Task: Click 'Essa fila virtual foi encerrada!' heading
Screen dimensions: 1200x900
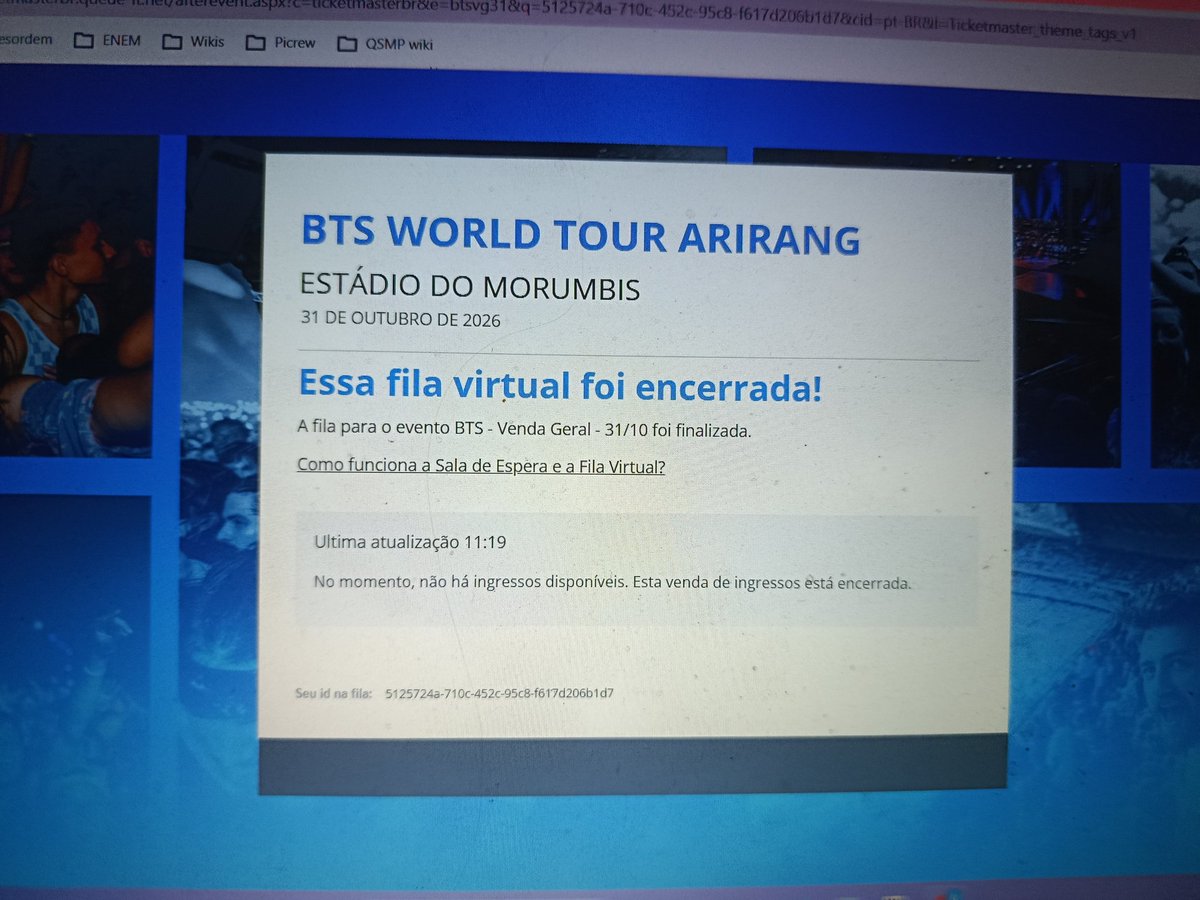Action: click(x=560, y=386)
